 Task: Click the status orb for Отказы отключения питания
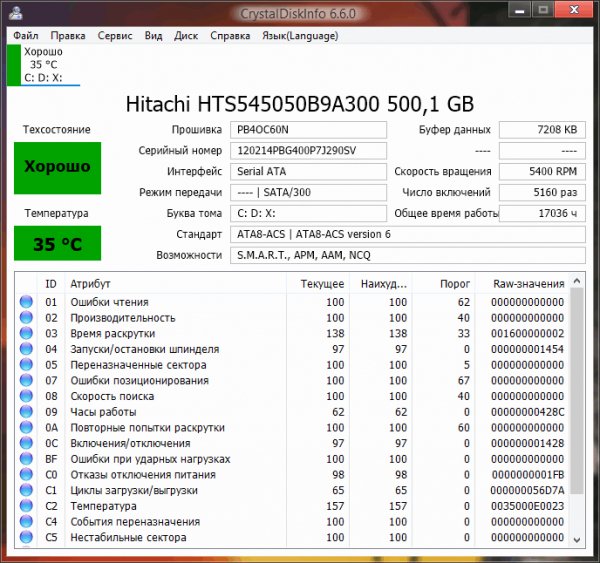pyautogui.click(x=26, y=474)
